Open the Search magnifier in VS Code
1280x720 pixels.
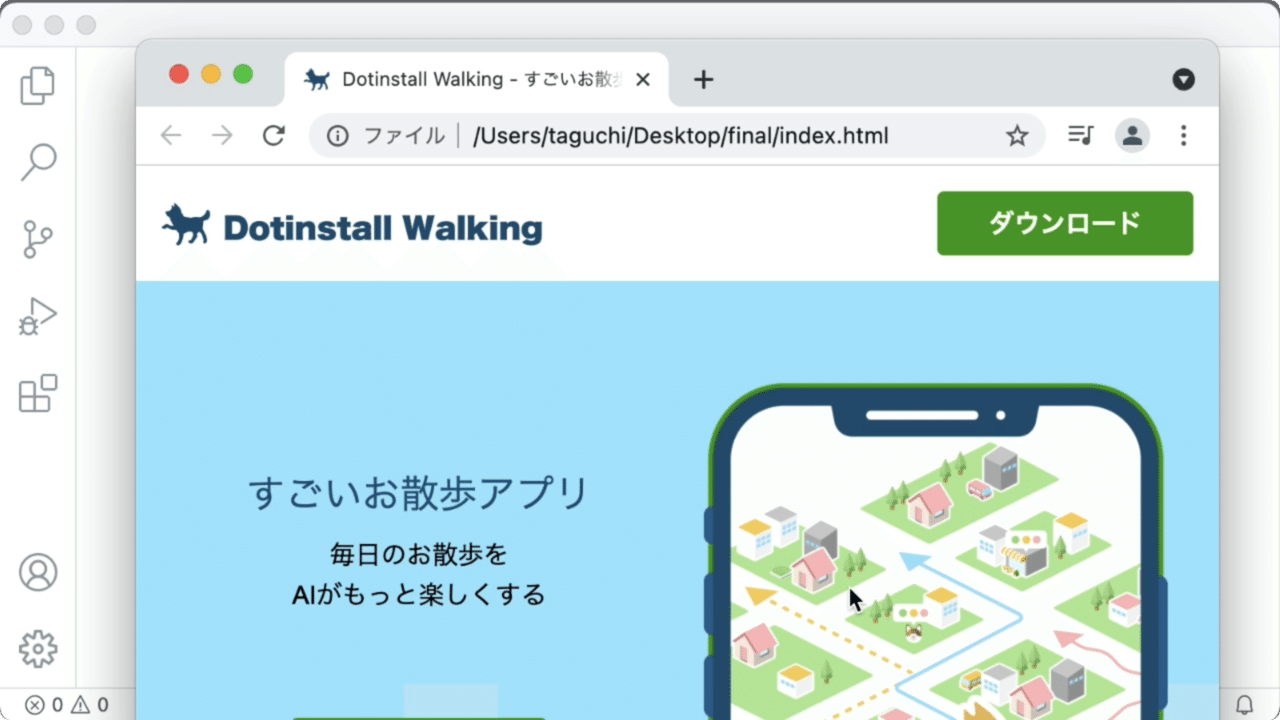click(x=38, y=162)
